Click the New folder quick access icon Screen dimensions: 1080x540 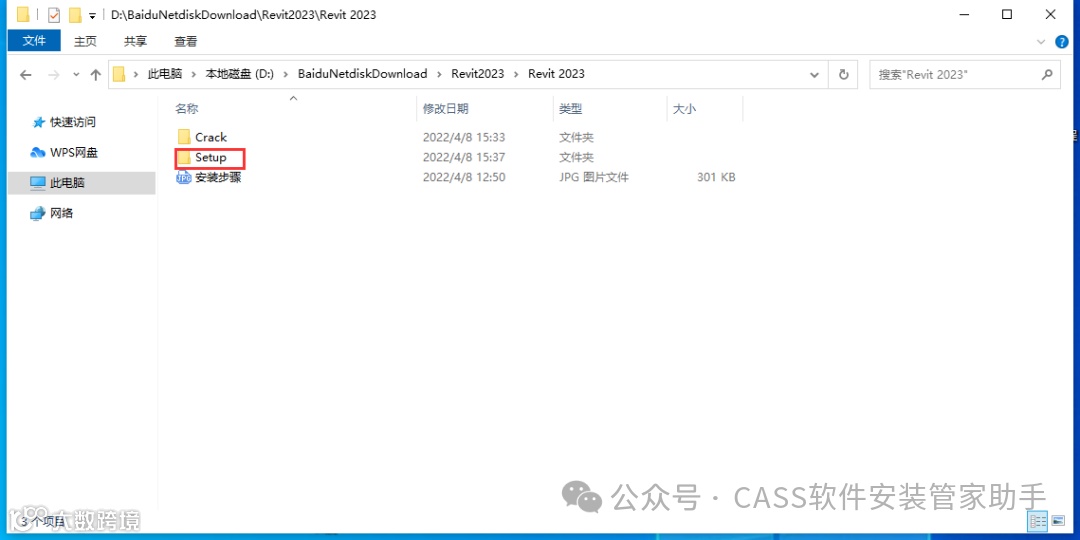[75, 14]
